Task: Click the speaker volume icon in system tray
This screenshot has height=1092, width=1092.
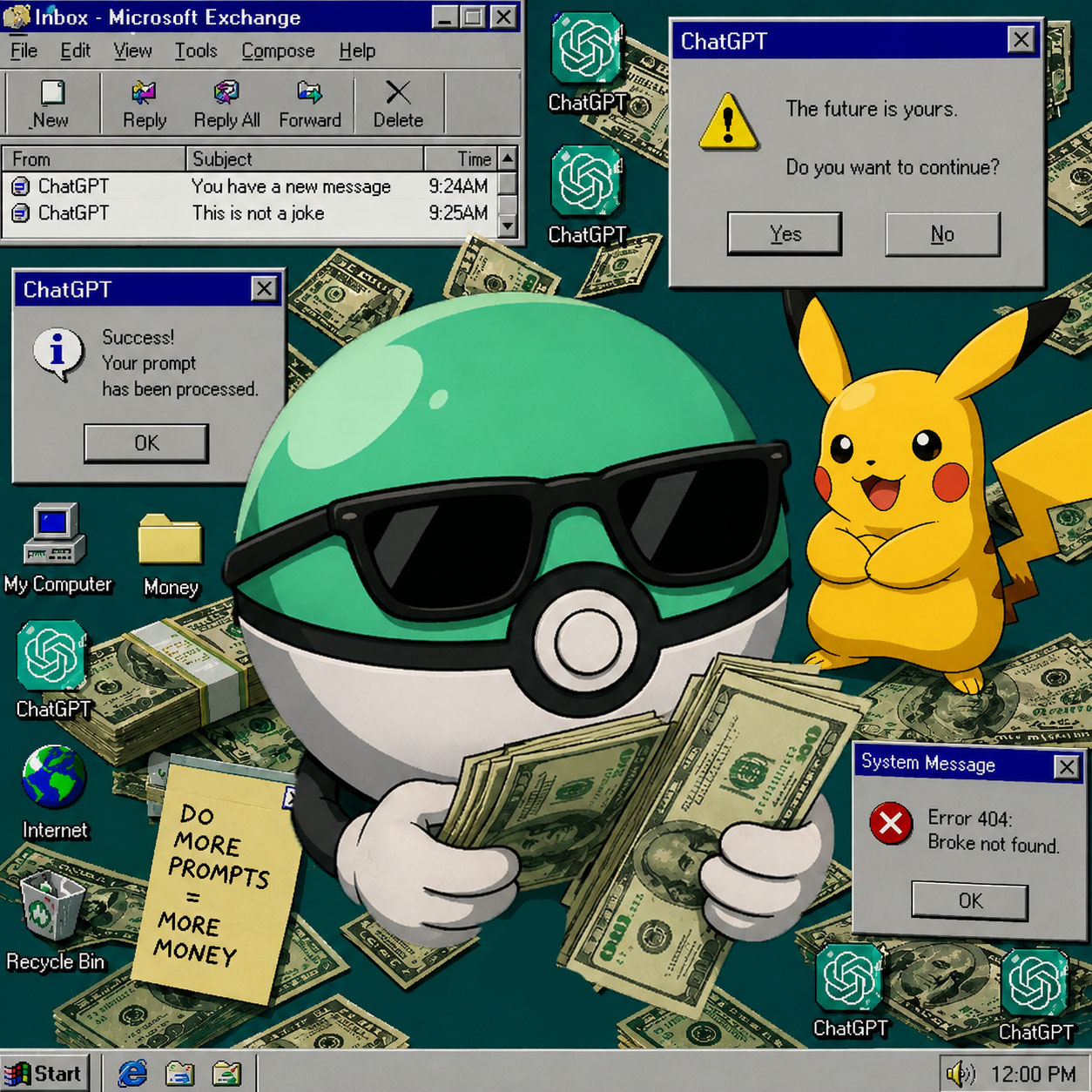Action: 960,1074
